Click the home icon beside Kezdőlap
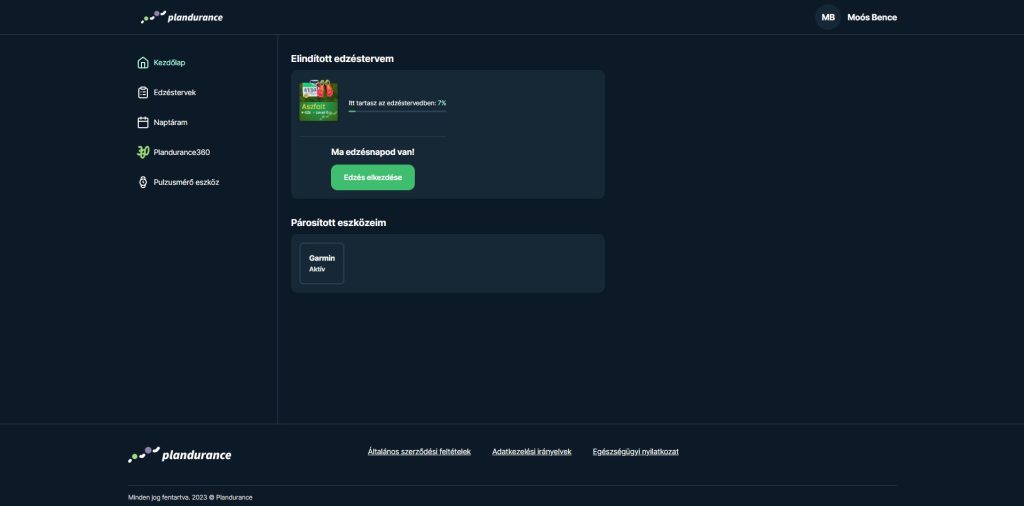Viewport: 1024px width, 506px height. pos(143,63)
